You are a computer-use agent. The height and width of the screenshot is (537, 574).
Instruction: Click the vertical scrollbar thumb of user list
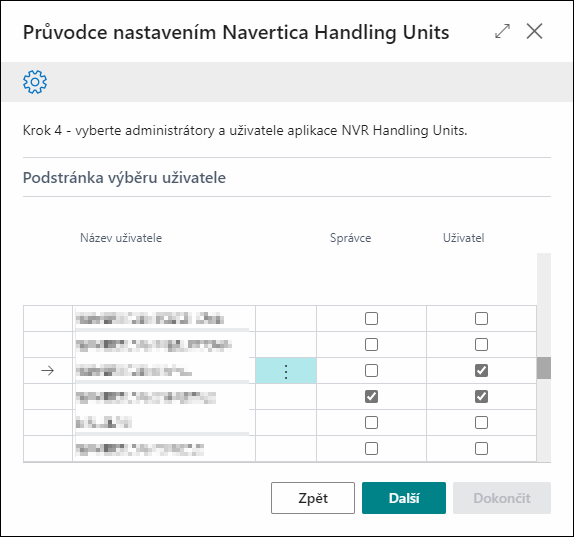[544, 368]
